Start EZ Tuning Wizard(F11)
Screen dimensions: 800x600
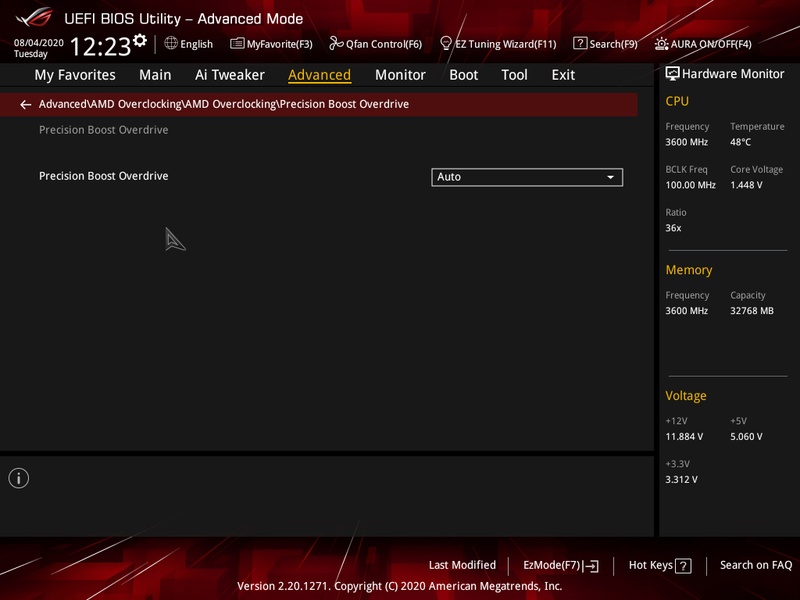[498, 44]
